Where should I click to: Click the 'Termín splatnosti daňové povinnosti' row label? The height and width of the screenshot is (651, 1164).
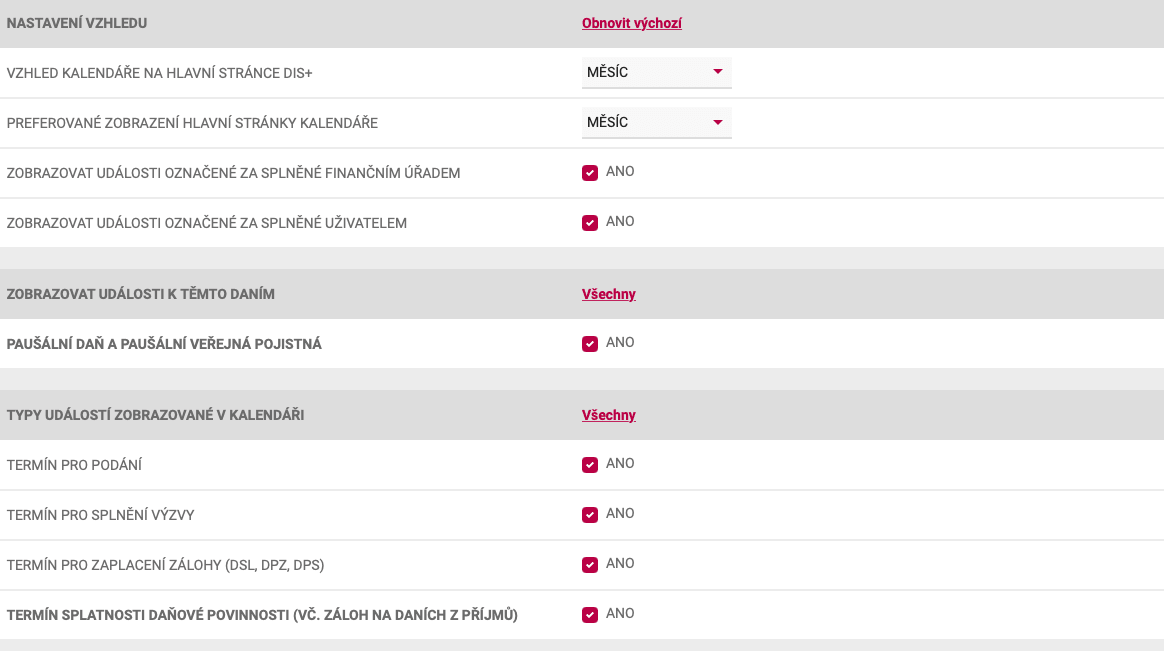262,615
